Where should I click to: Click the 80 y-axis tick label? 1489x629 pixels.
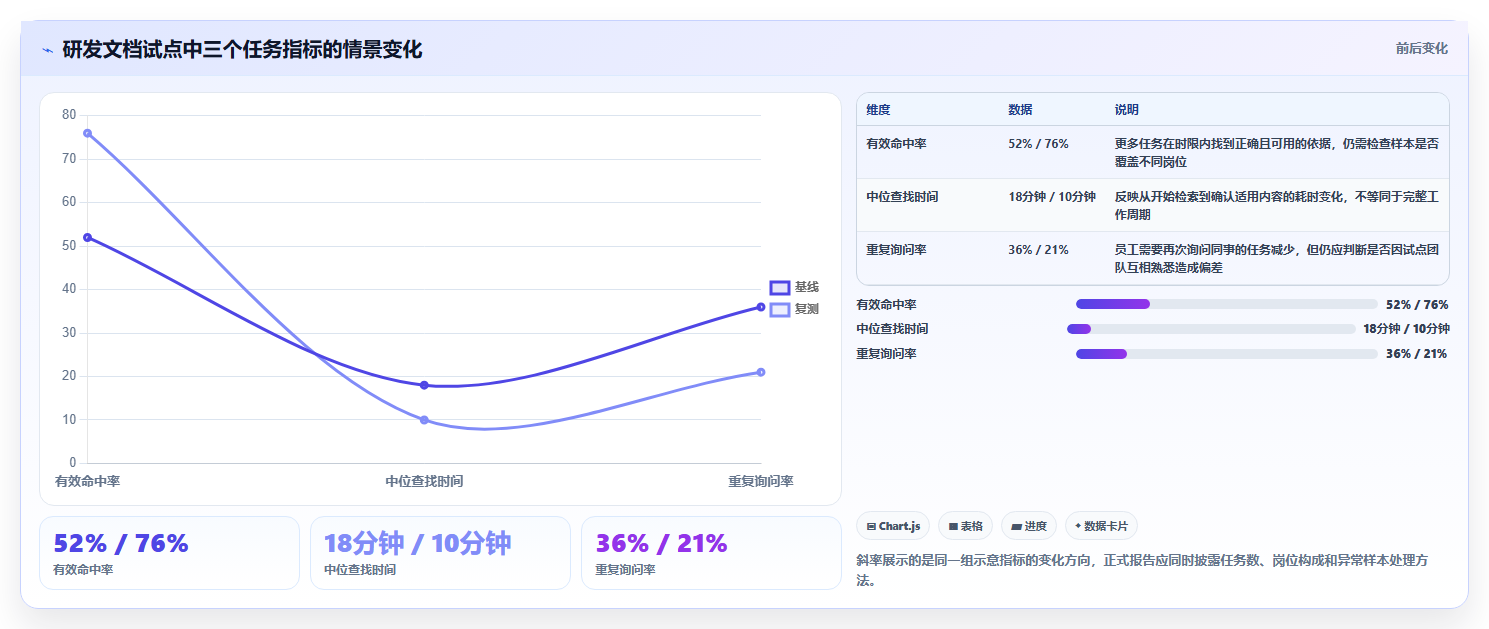pos(69,115)
